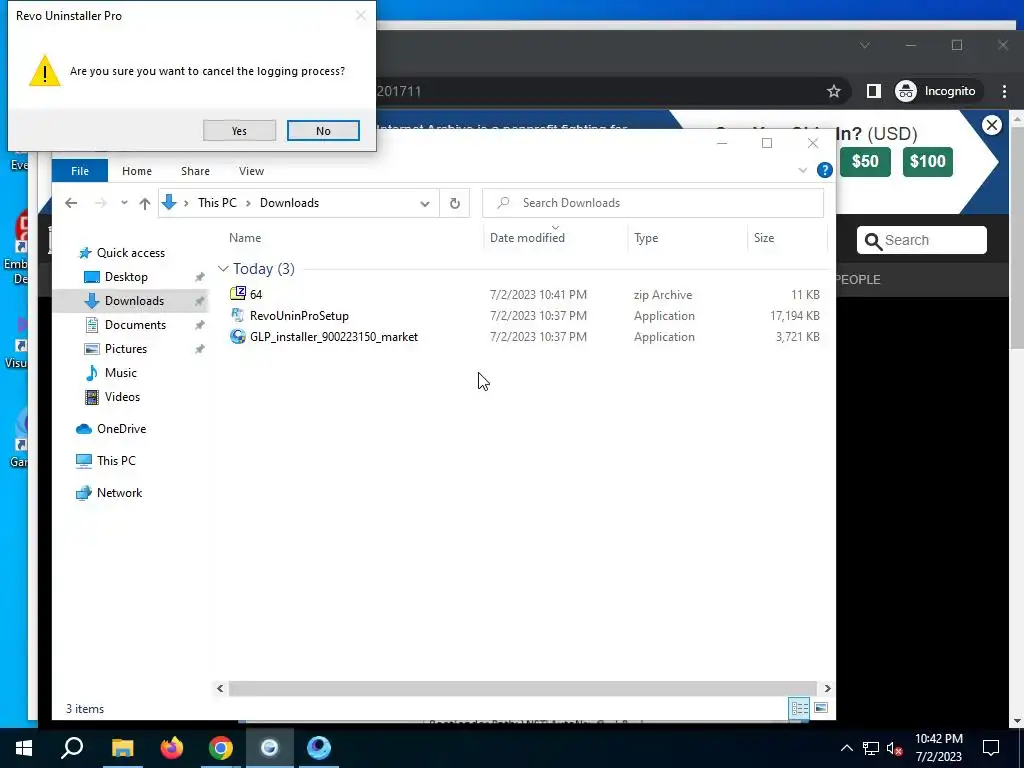Open Desktop in navigation pane
Viewport: 1024px width, 768px height.
pyautogui.click(x=126, y=277)
